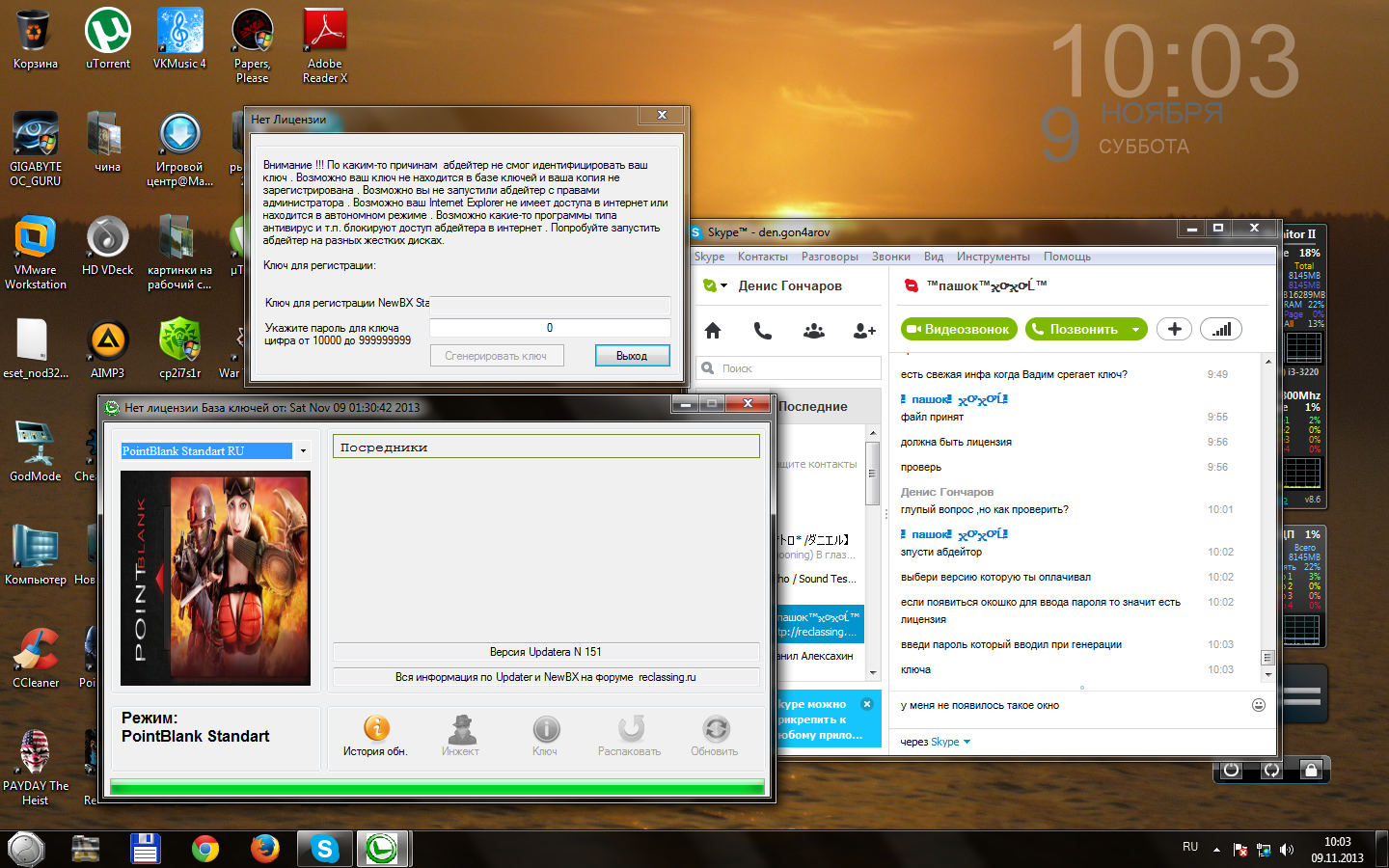
Task: Show hidden system tray icons
Action: tap(1216, 850)
